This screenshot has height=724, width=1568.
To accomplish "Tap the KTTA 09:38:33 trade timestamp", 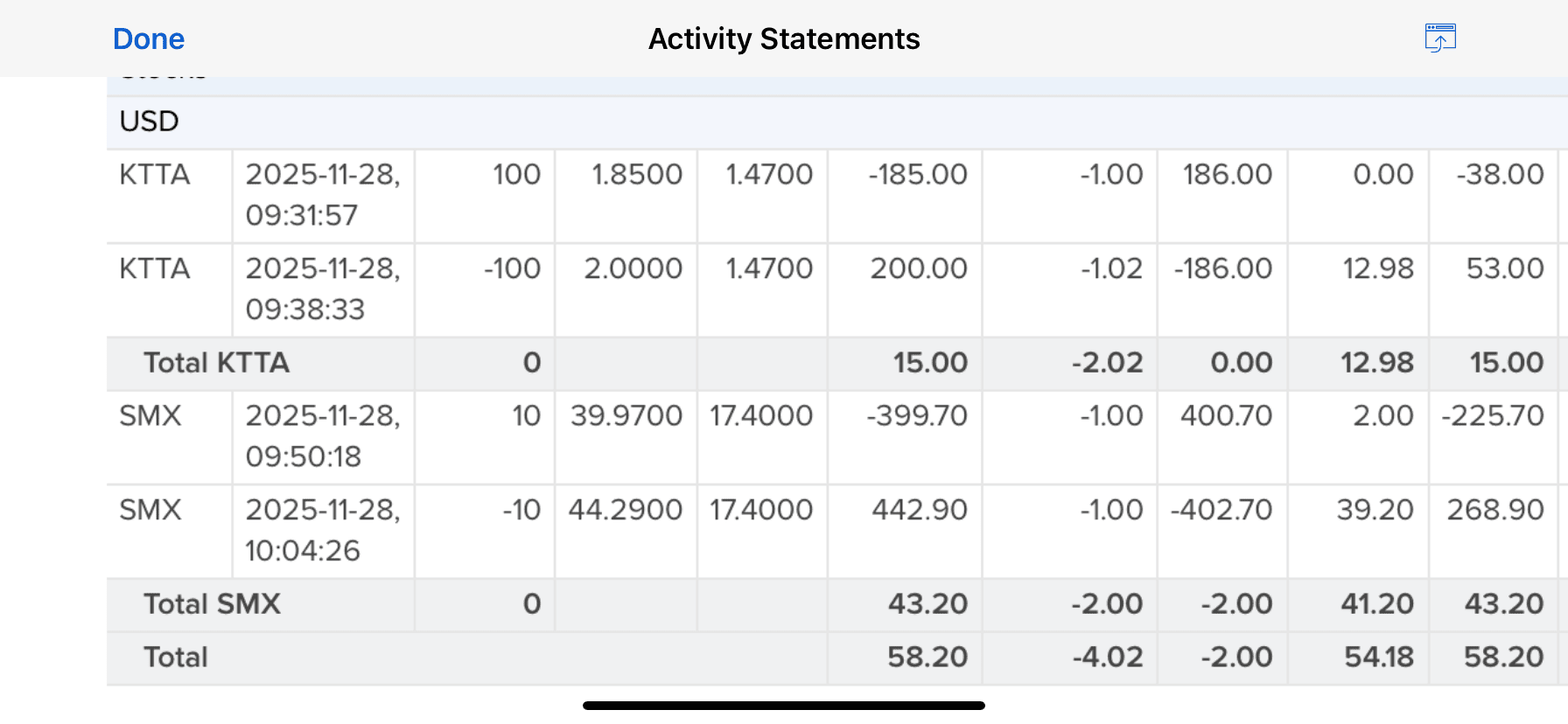I will pos(322,289).
